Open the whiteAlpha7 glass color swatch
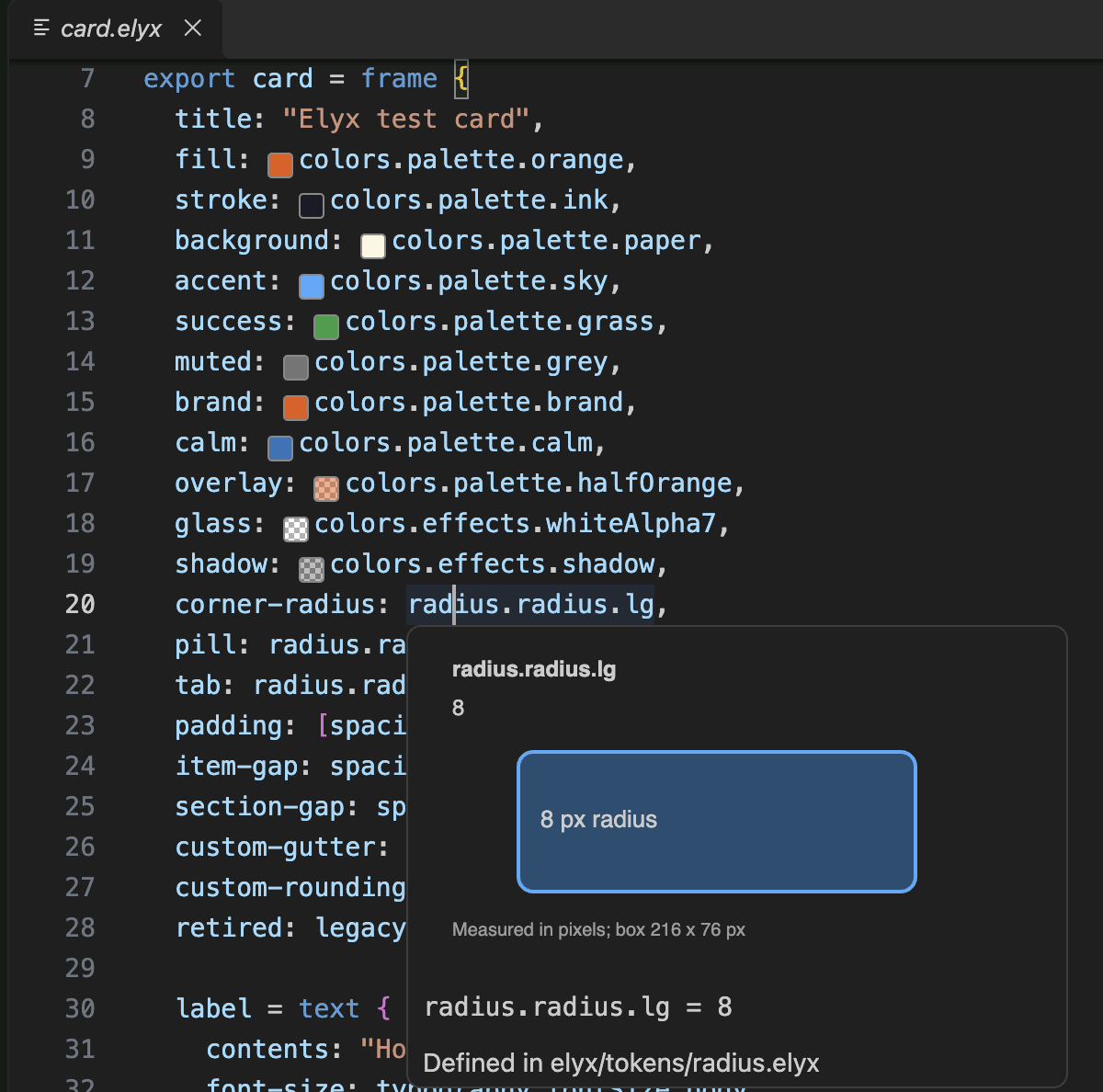This screenshot has height=1092, width=1103. [296, 529]
